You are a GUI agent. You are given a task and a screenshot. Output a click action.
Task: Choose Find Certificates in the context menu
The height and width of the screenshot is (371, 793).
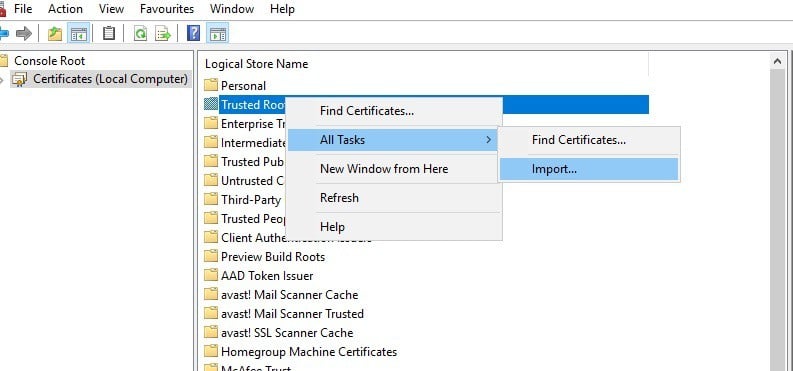coord(394,111)
